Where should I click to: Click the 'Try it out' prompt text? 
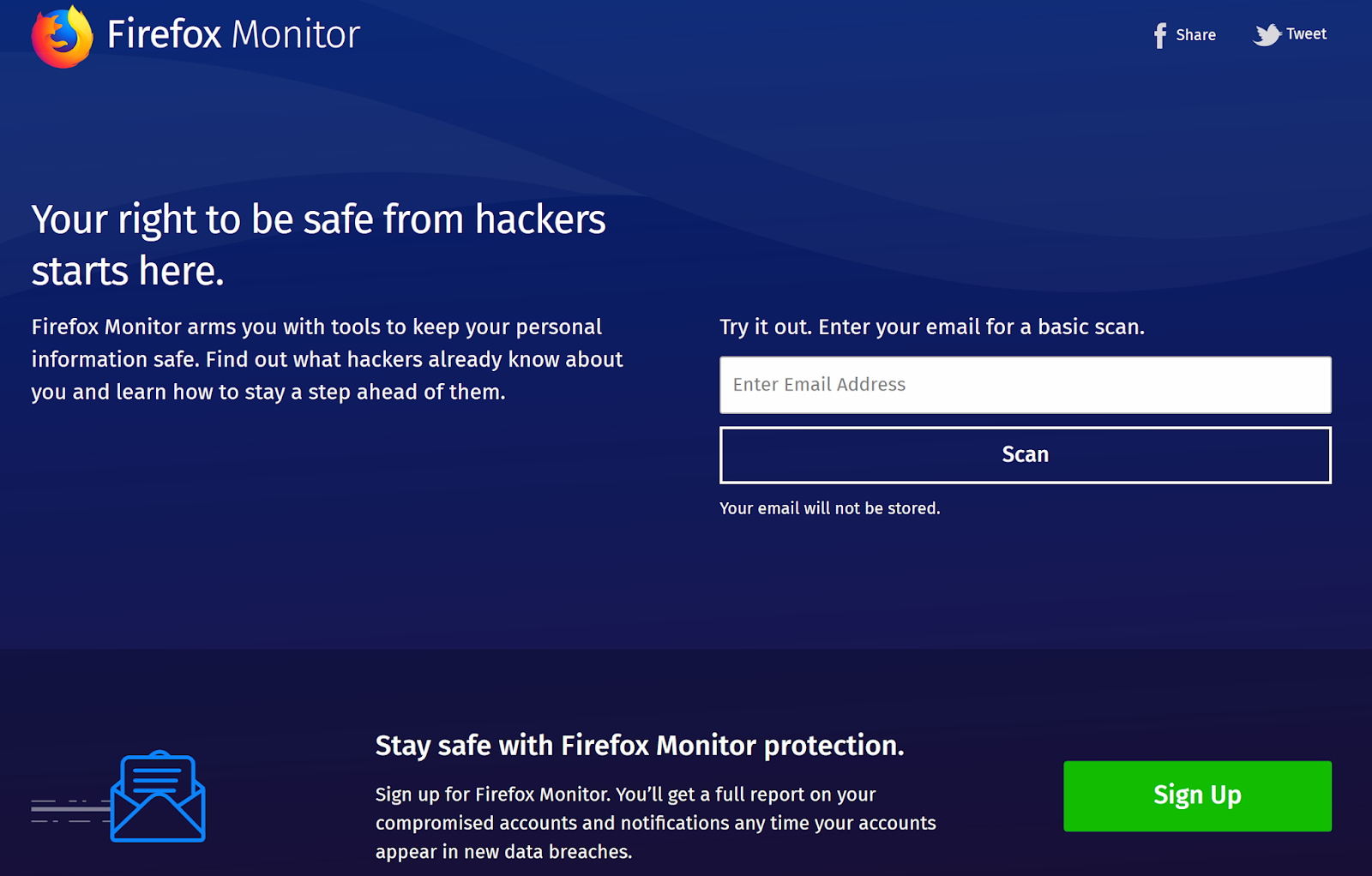(931, 327)
